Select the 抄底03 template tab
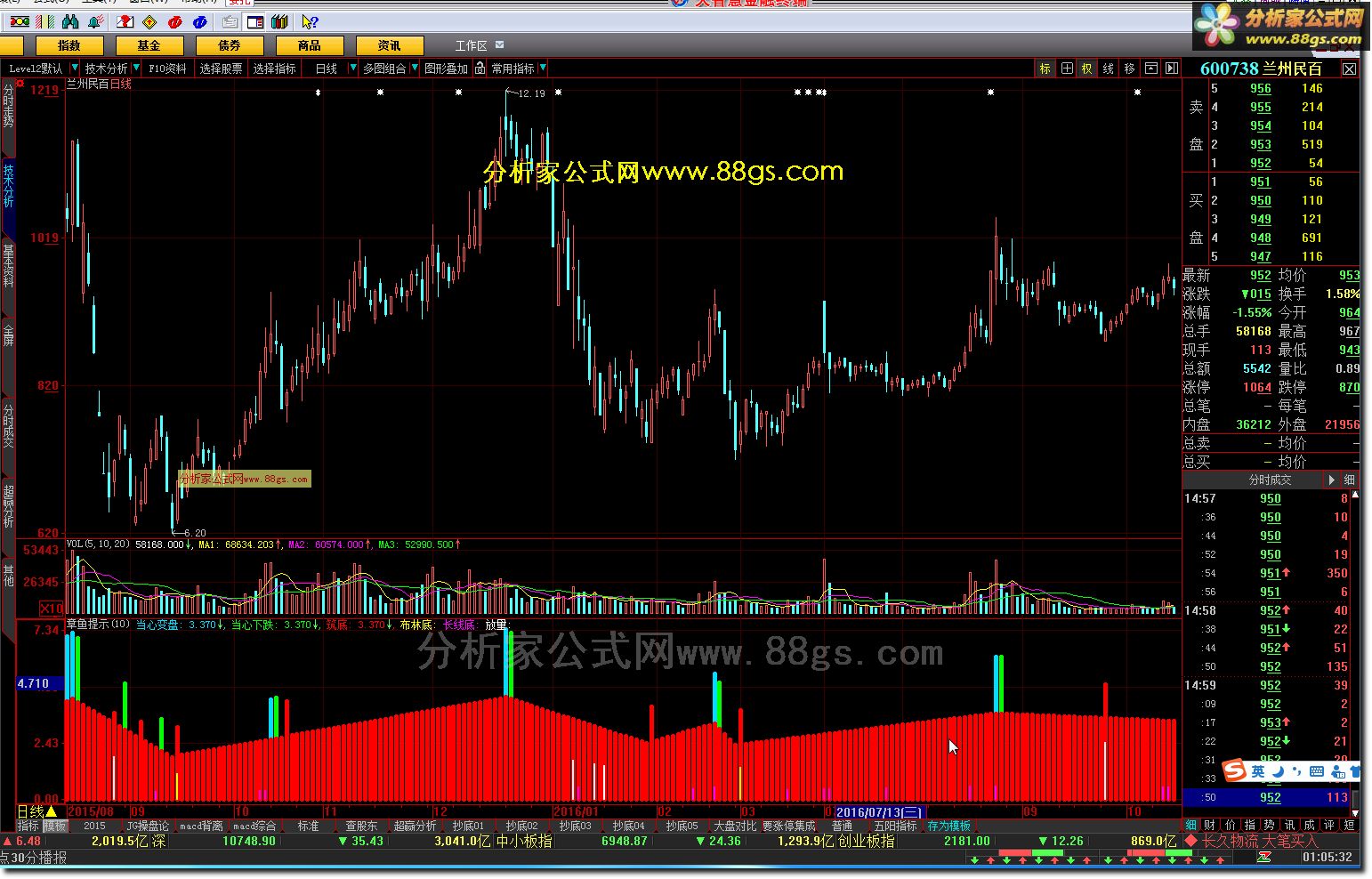The height and width of the screenshot is (879, 1372). coord(575,826)
